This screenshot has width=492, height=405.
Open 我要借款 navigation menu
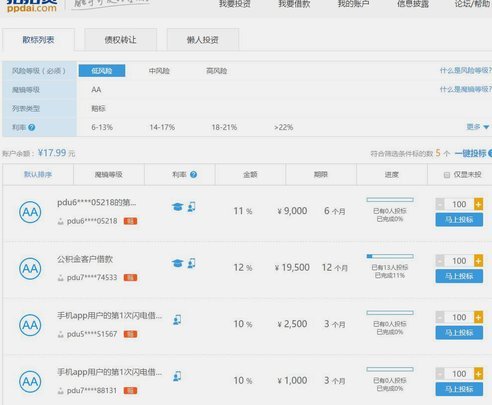coord(294,4)
